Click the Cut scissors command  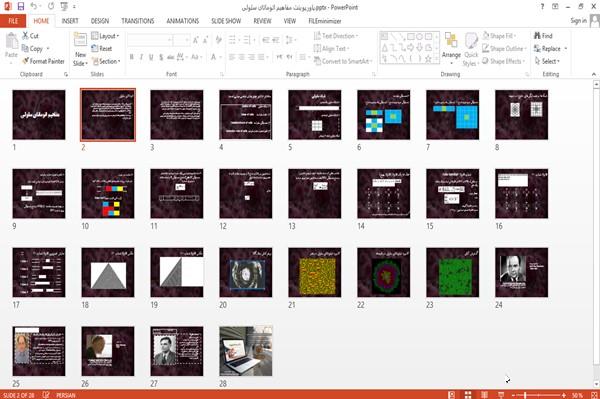coord(31,36)
